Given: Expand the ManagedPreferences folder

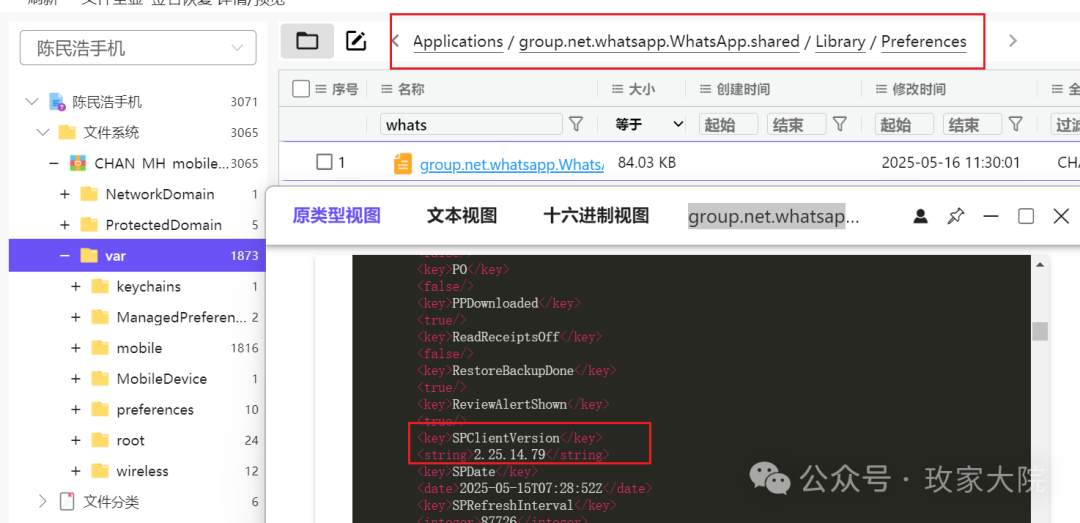Looking at the screenshot, I should [76, 317].
